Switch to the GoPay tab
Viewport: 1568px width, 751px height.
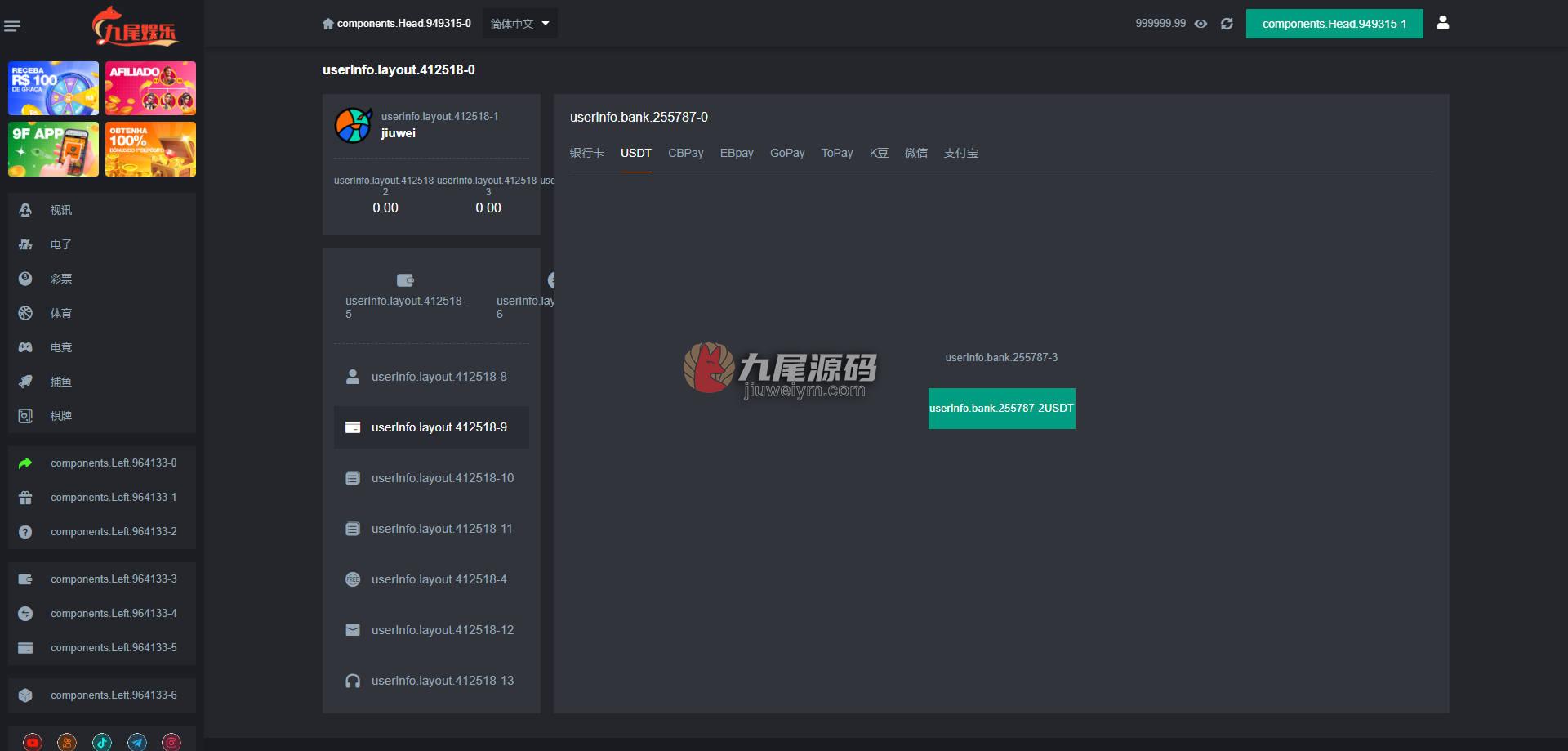[787, 153]
